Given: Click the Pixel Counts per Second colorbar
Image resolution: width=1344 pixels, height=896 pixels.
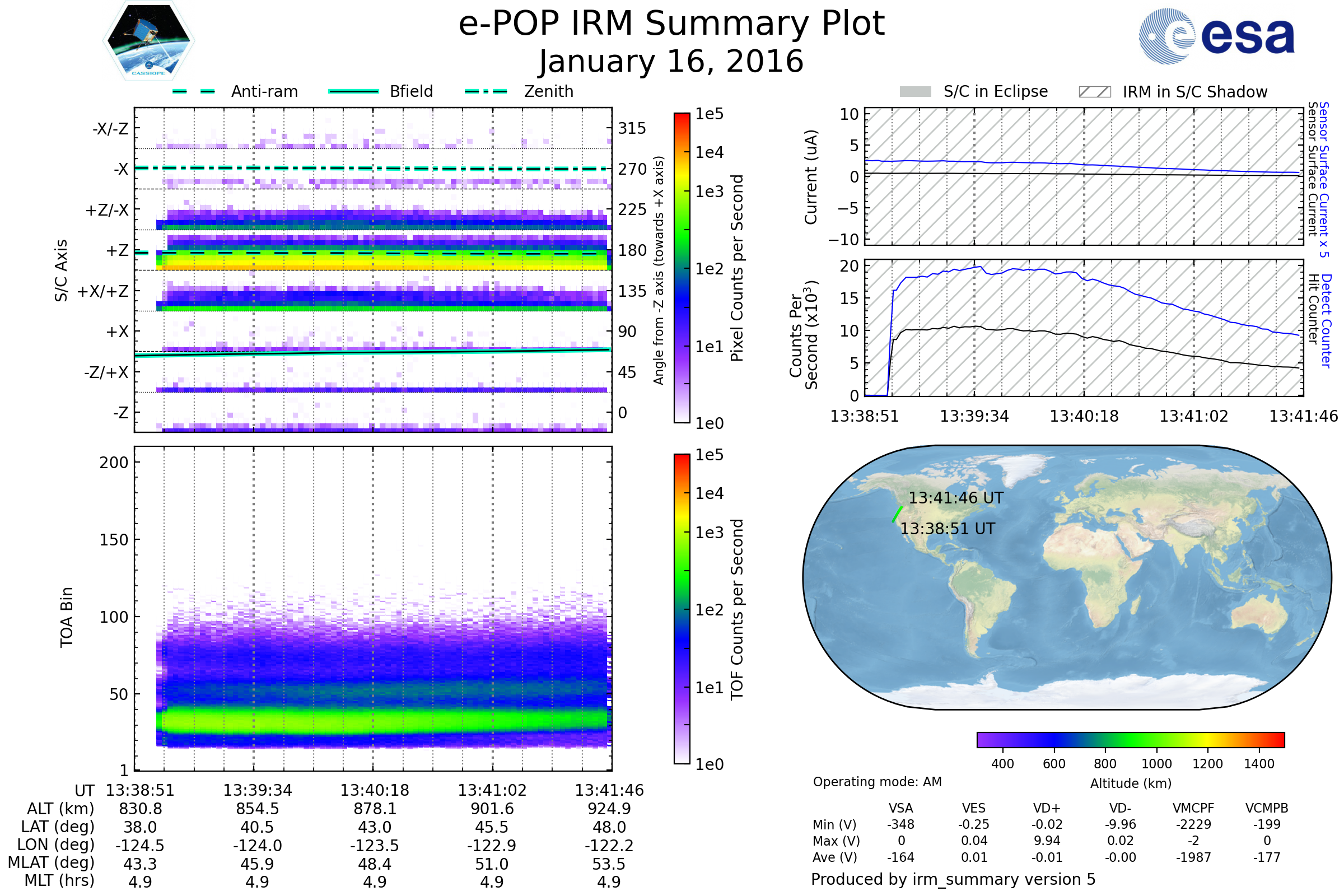Looking at the screenshot, I should pyautogui.click(x=682, y=268).
